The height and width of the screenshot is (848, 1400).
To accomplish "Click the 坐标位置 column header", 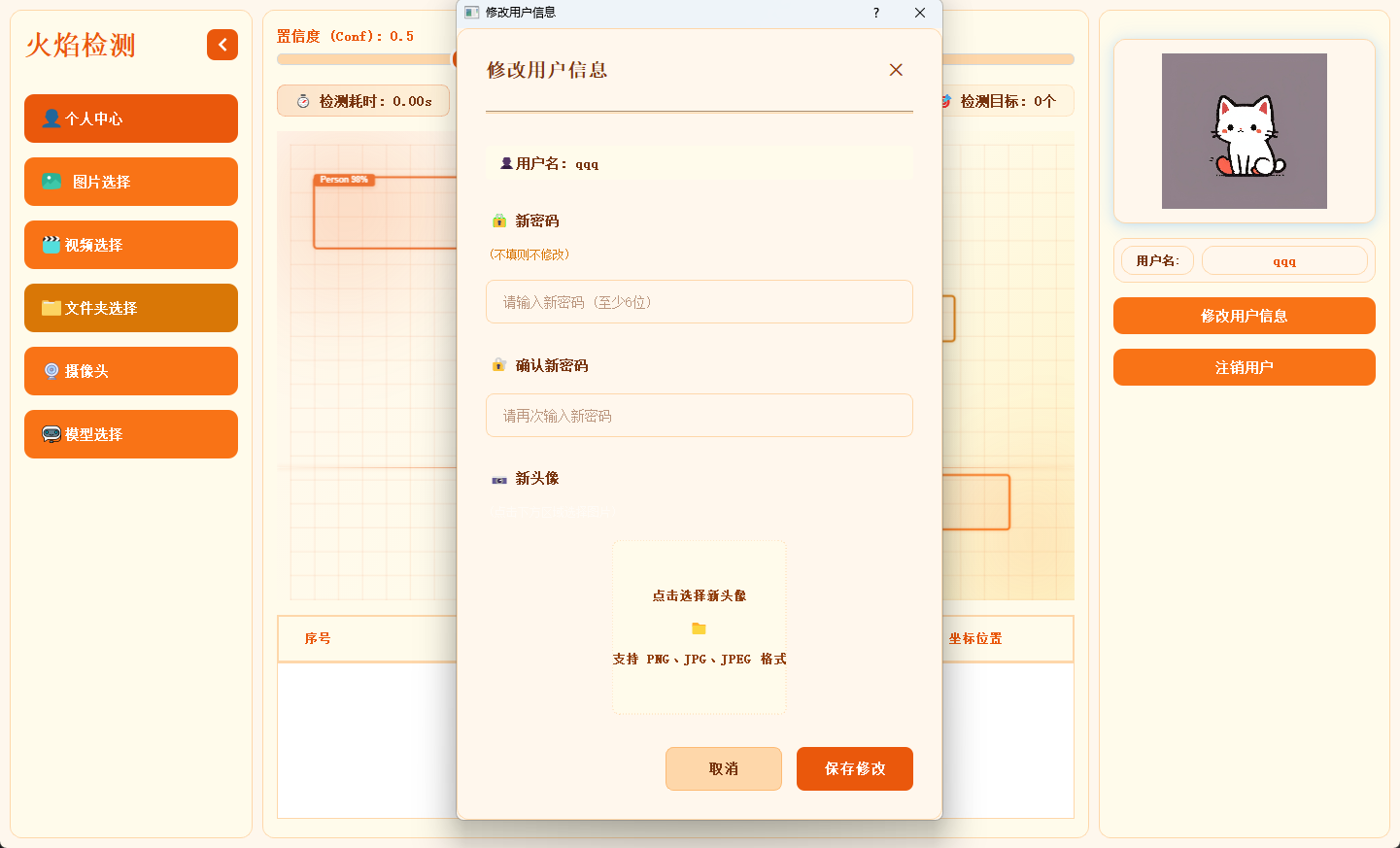I will tap(975, 638).
